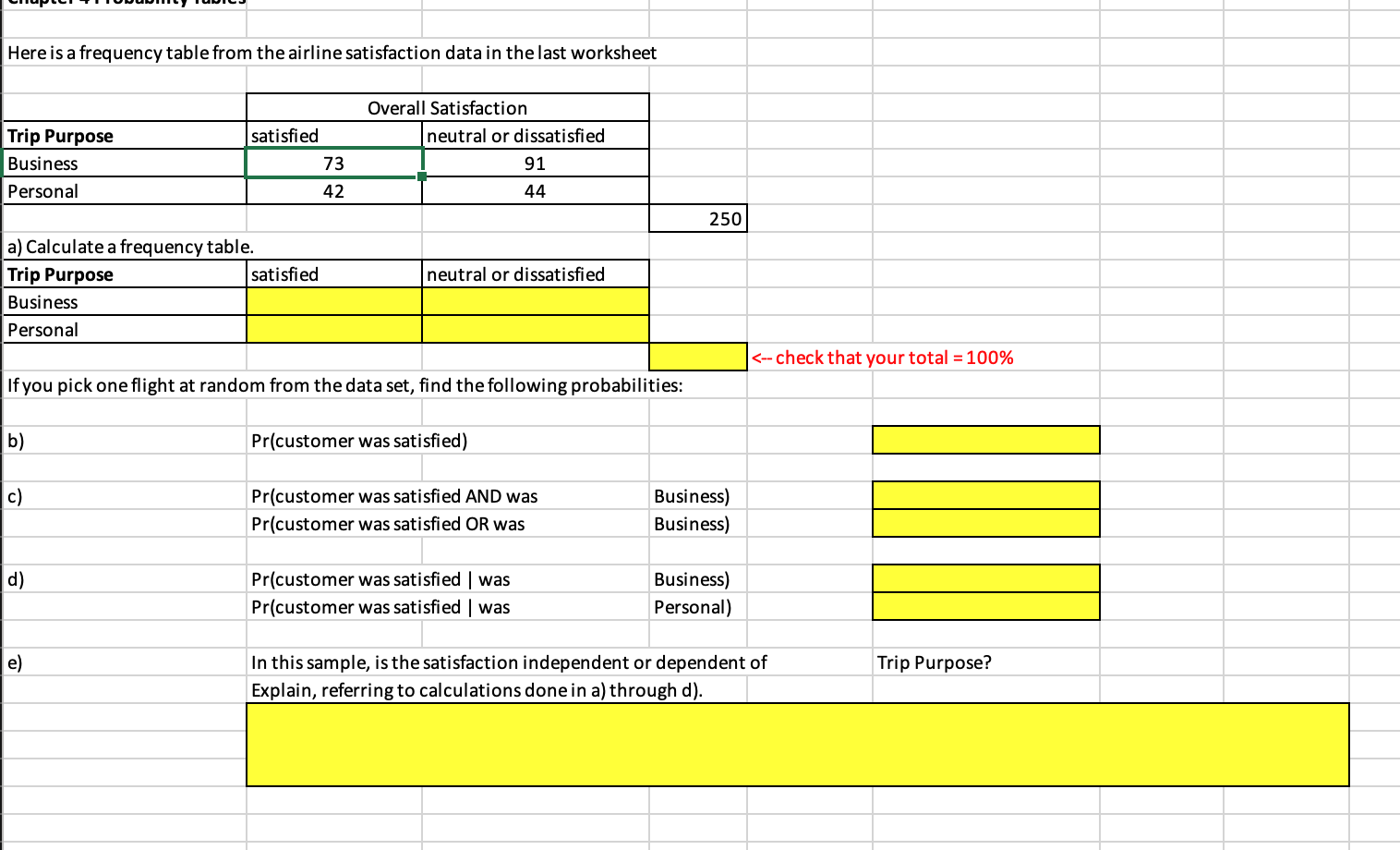Click the yellow Business satisfied frequency cell
This screenshot has height=850, width=1400.
pos(332,301)
